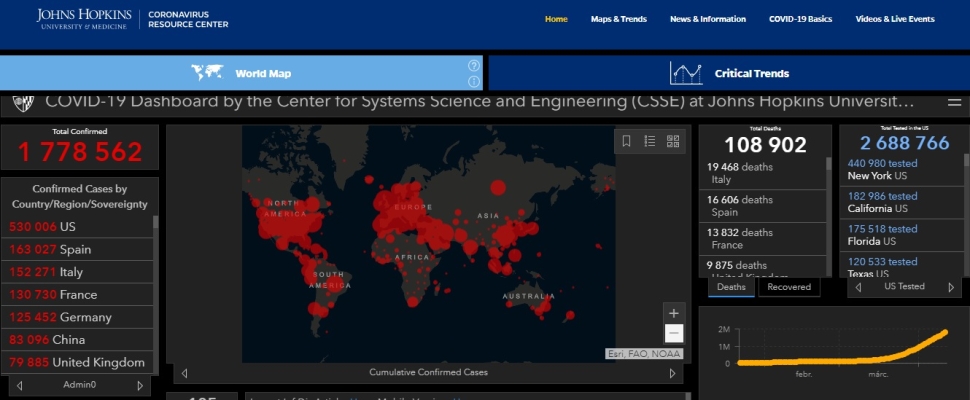The width and height of the screenshot is (970, 400).
Task: Select China row with 83 096 cases
Action: 77,340
